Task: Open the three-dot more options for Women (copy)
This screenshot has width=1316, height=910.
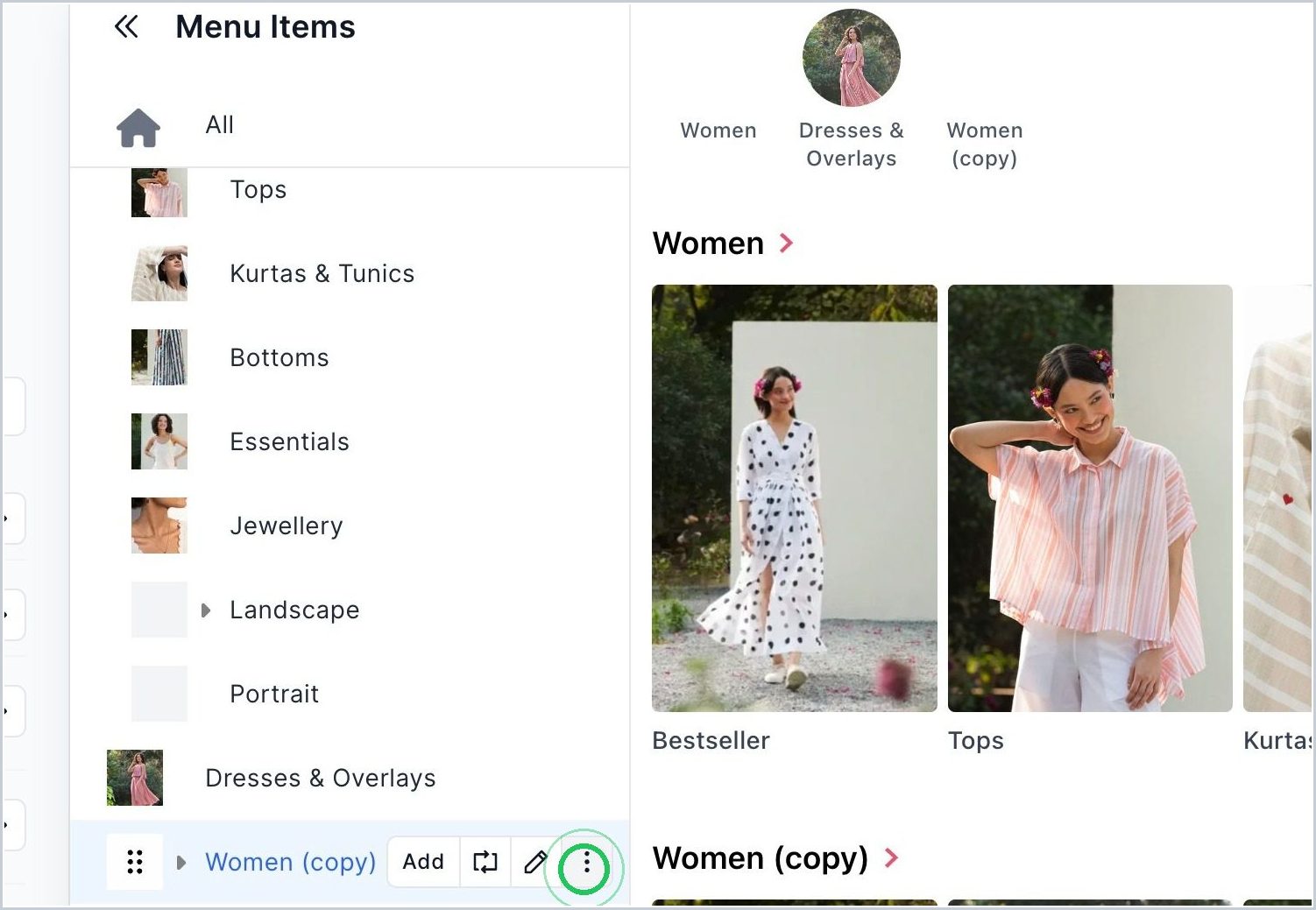Action: click(586, 864)
